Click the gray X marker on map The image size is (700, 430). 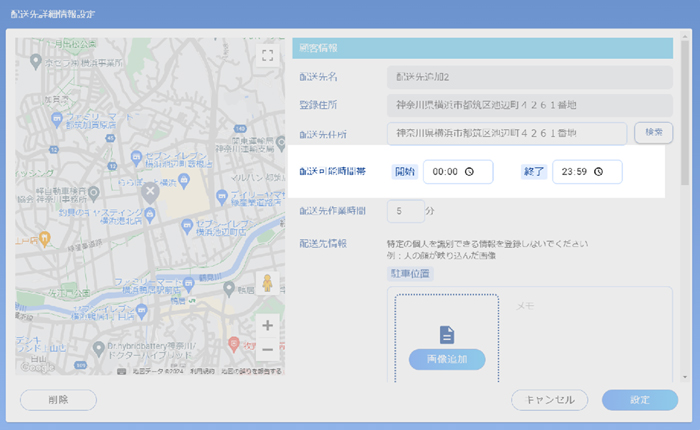[150, 192]
